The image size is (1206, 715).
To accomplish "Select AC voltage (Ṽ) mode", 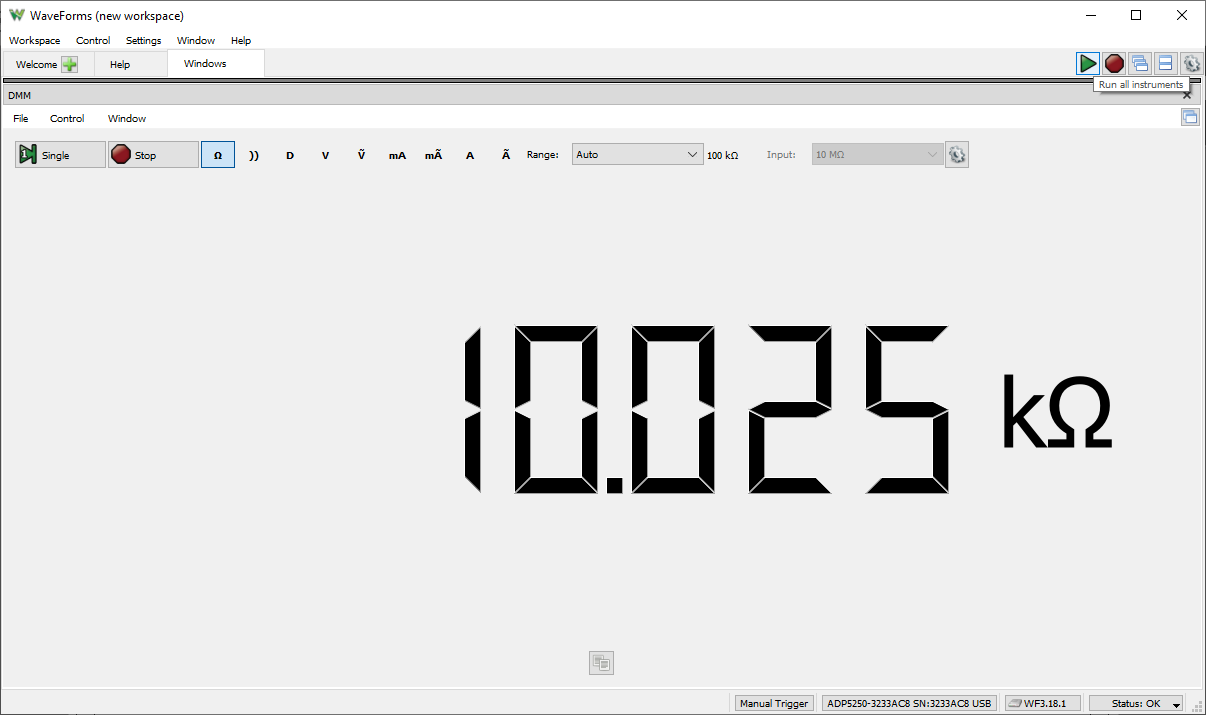I will click(x=361, y=155).
